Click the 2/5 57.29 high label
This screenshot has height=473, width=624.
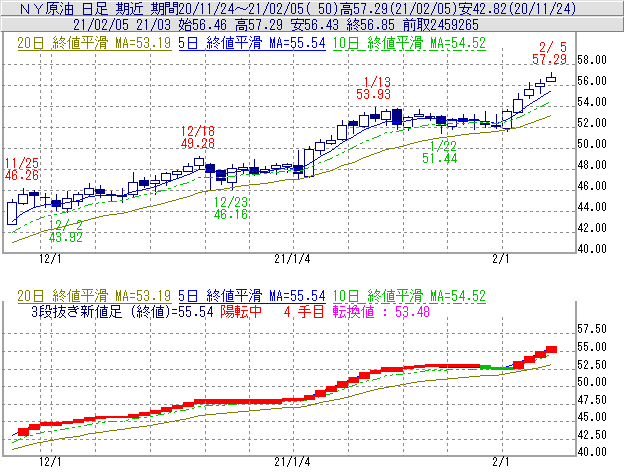click(x=550, y=53)
